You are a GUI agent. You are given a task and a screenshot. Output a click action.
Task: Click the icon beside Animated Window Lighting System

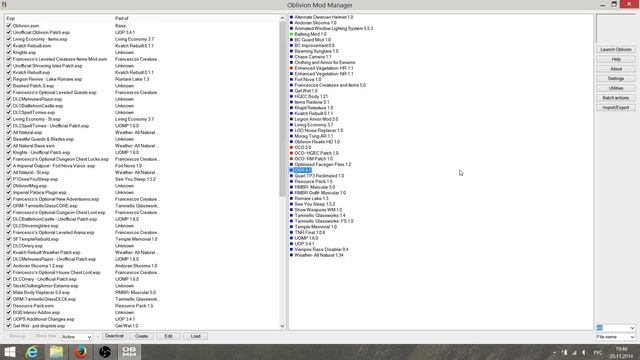pos(291,29)
